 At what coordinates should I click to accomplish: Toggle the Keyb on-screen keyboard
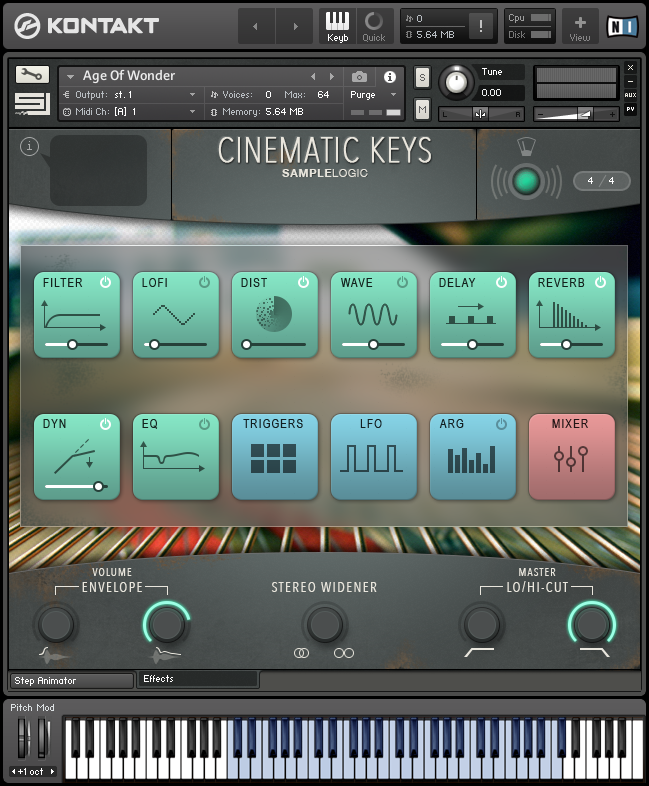coord(337,26)
